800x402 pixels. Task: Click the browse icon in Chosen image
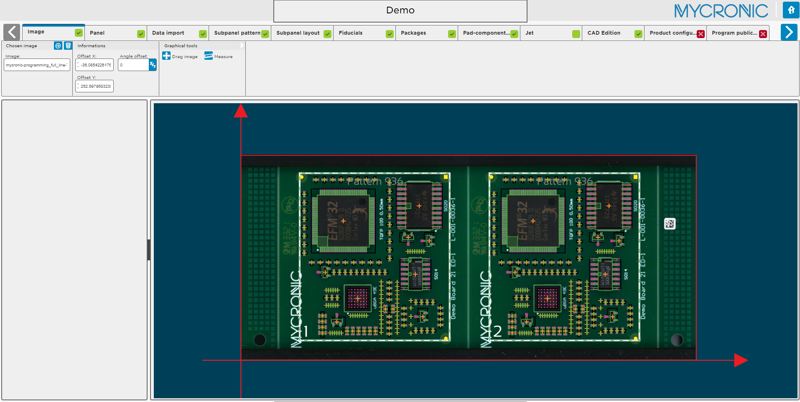58,46
